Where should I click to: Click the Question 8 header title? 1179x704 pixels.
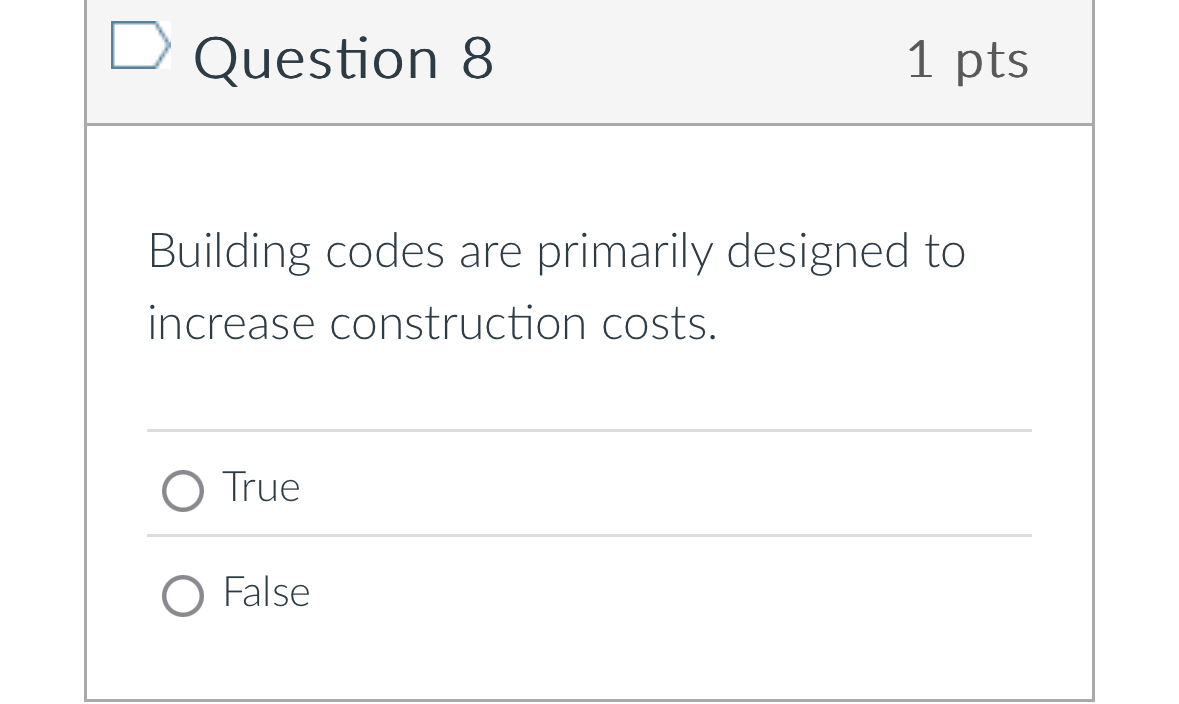(344, 58)
